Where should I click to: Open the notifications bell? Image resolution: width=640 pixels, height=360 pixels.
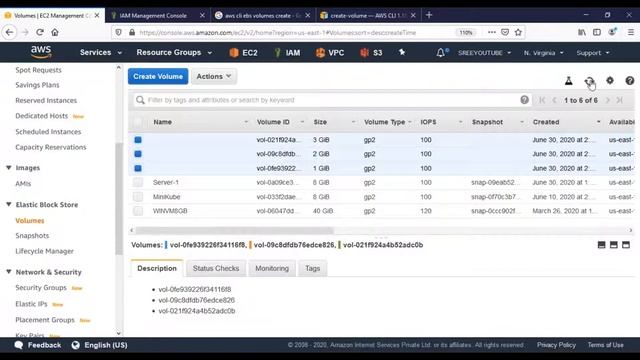click(x=441, y=53)
